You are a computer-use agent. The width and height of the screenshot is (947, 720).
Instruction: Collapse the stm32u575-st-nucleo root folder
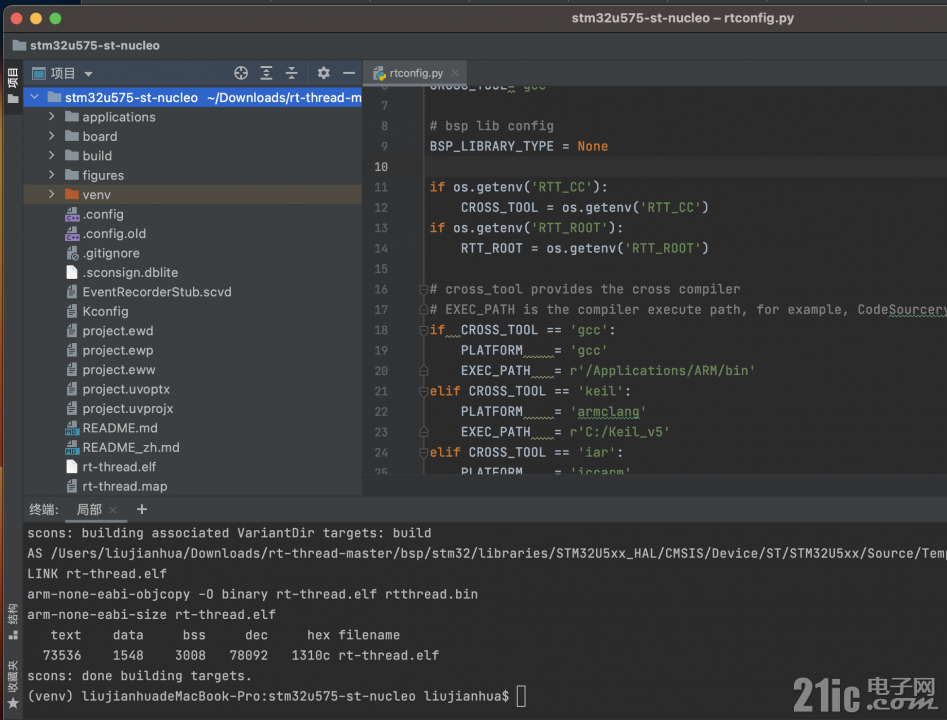tap(34, 97)
